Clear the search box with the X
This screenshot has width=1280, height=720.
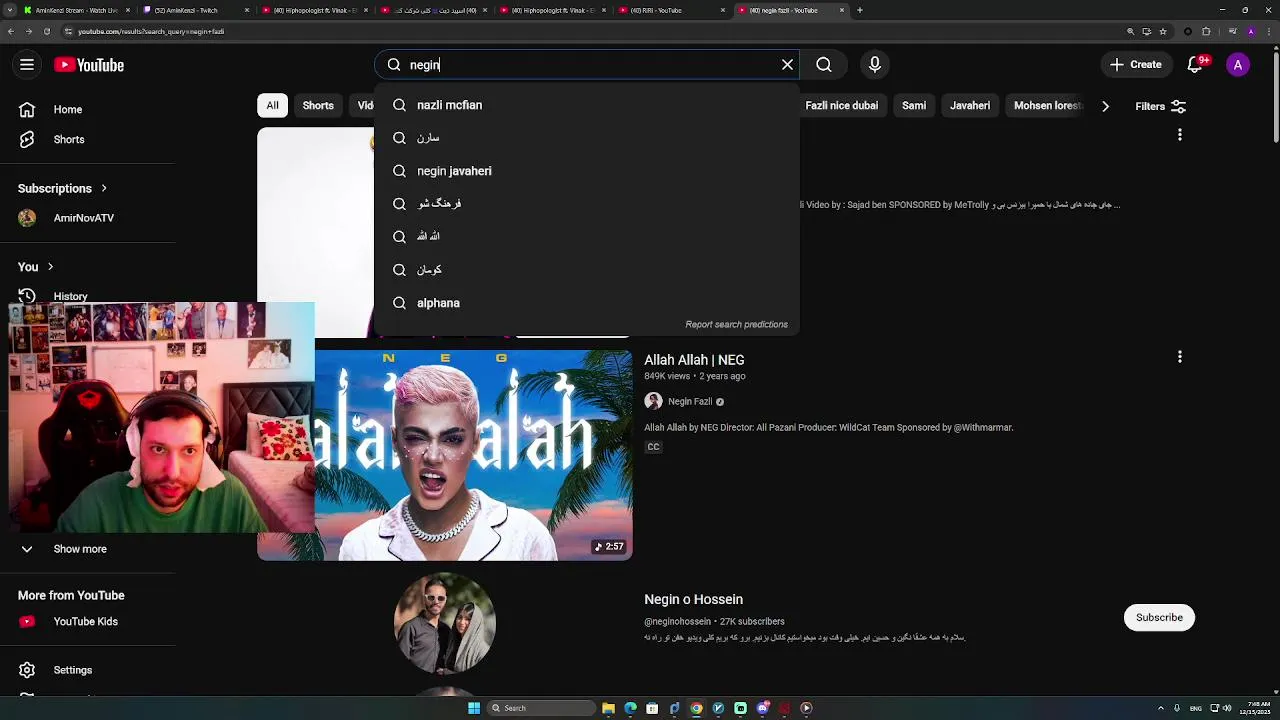(787, 65)
